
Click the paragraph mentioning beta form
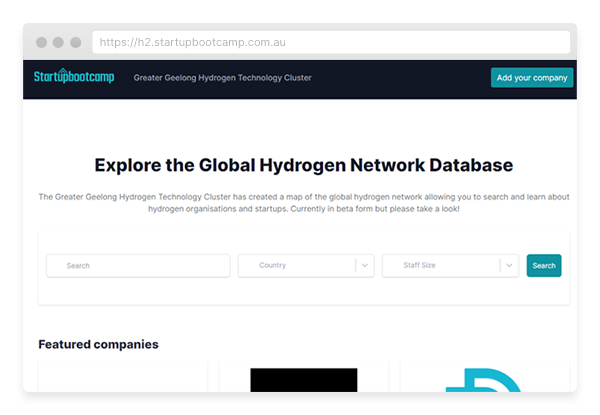click(x=304, y=203)
